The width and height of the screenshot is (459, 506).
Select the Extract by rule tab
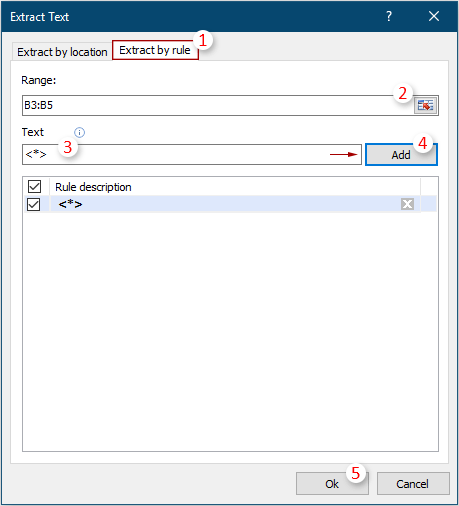point(155,50)
